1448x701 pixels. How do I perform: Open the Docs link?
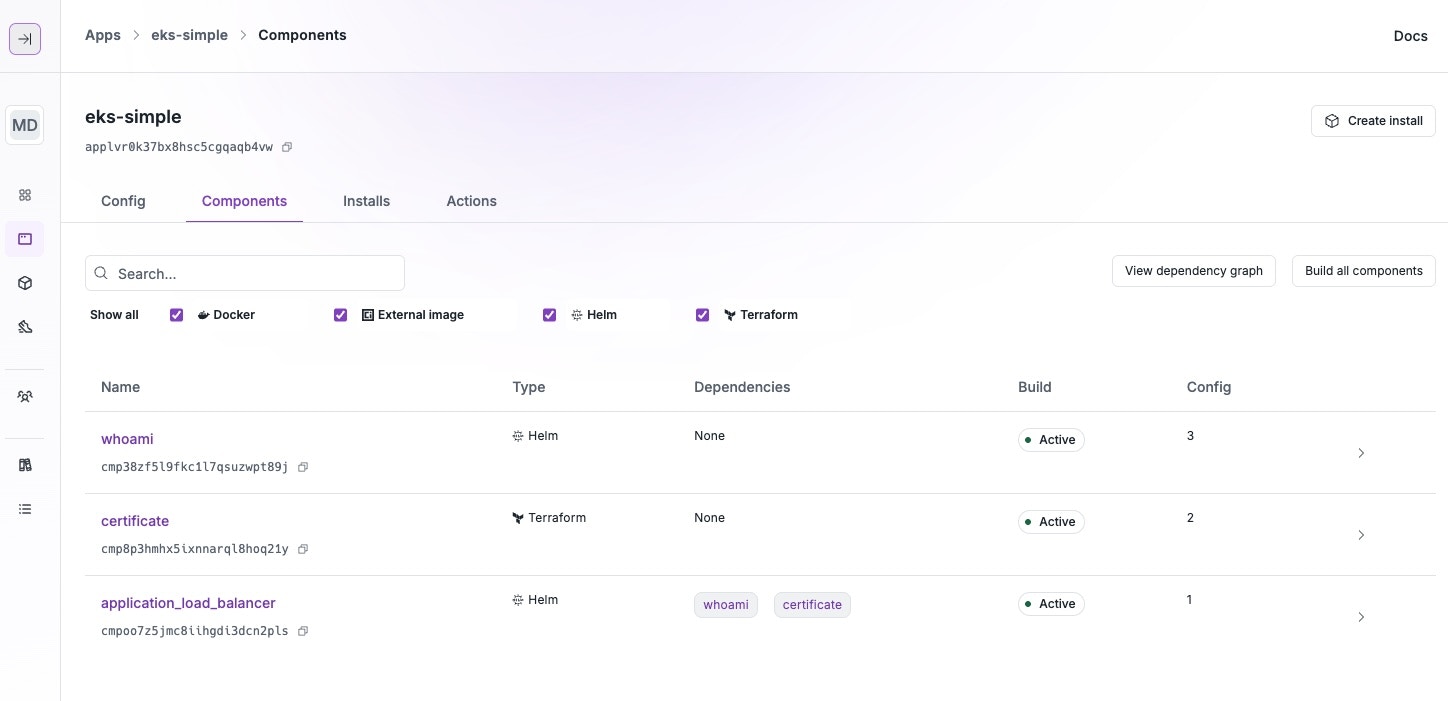pos(1410,36)
